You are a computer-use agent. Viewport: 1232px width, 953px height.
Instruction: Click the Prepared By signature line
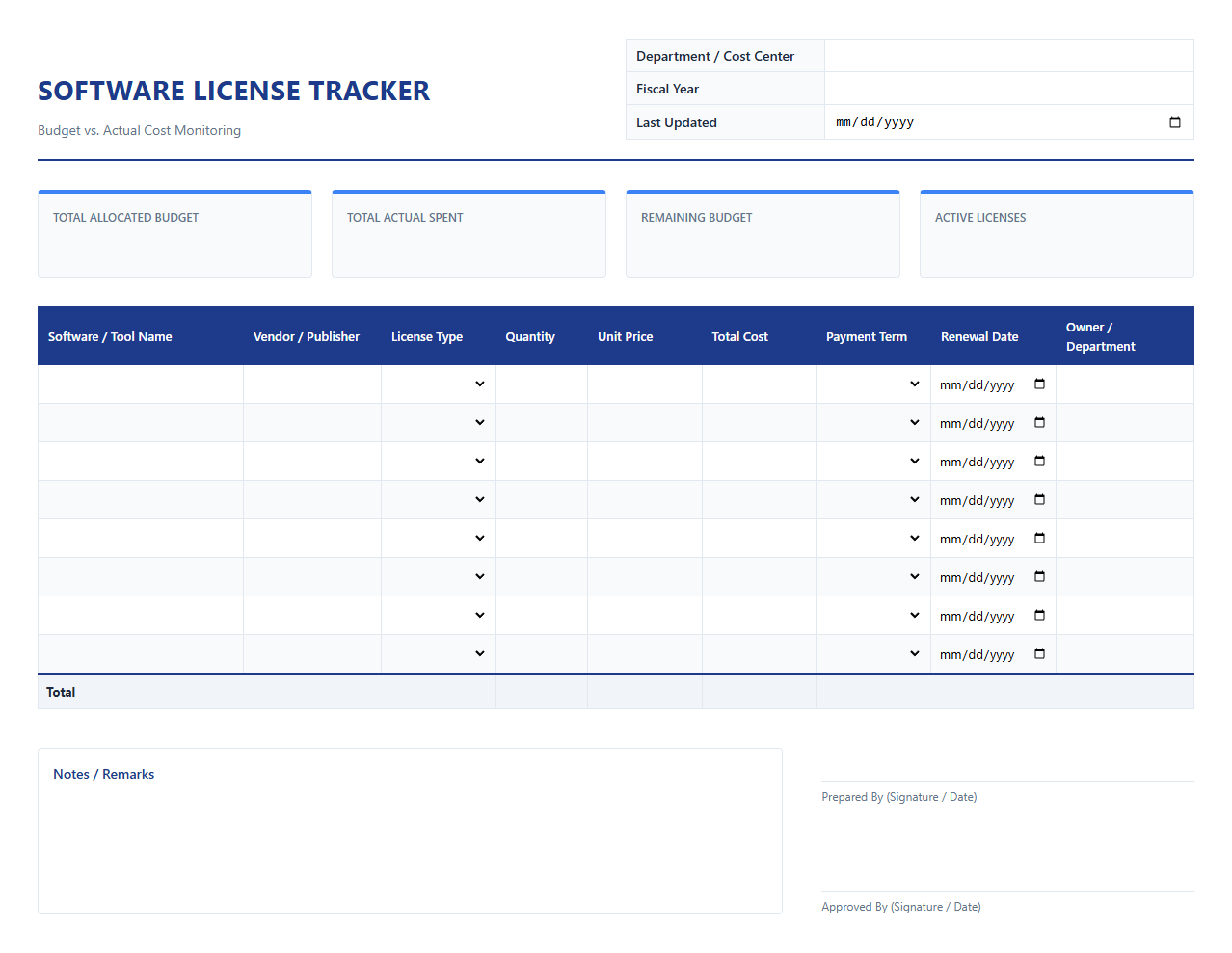(x=1007, y=782)
